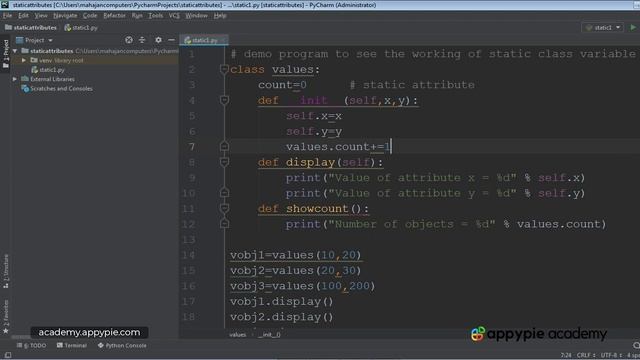Collapse the staticattributes root folder
Image resolution: width=640 pixels, height=360 pixels.
[15, 51]
